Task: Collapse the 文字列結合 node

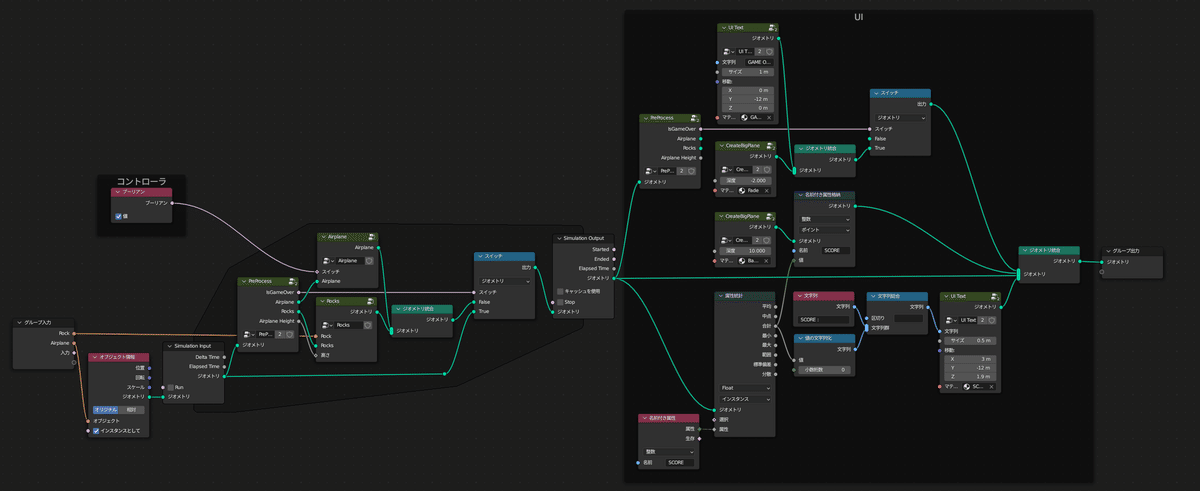Action: pos(872,296)
